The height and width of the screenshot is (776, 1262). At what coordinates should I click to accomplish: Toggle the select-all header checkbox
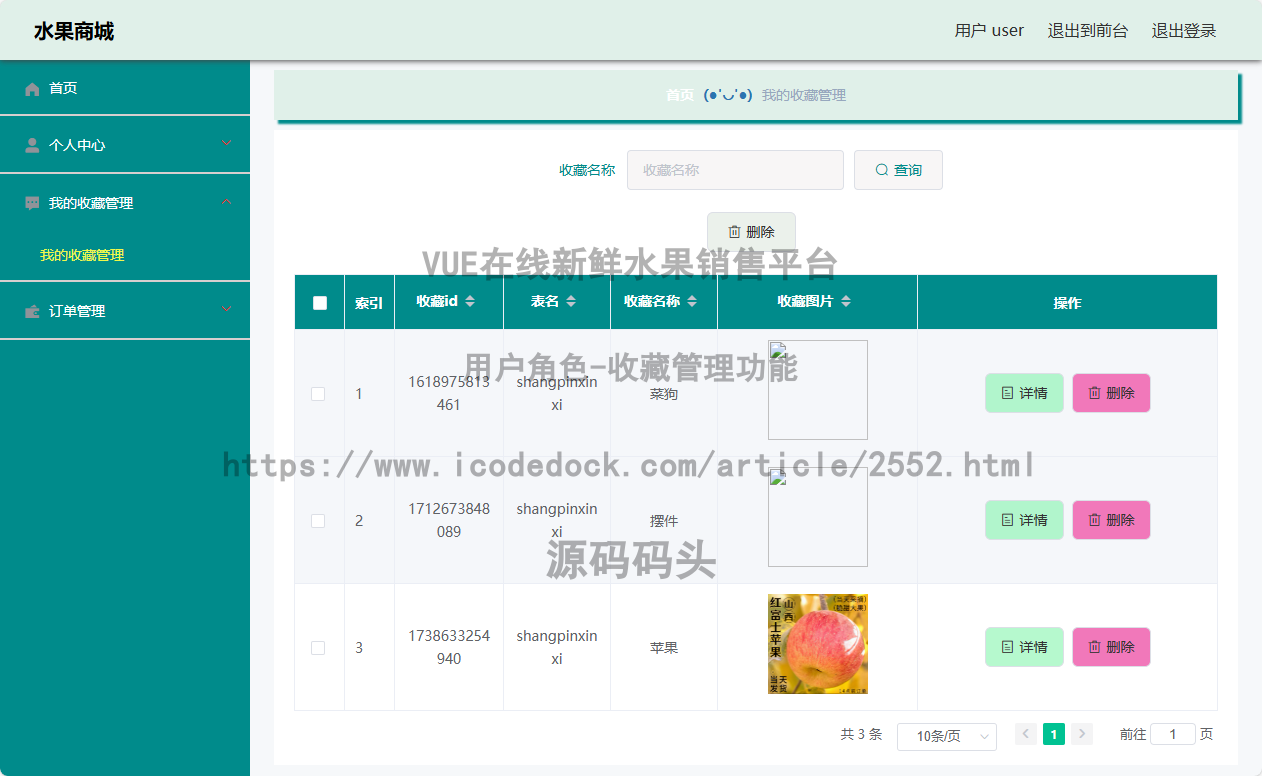click(x=320, y=303)
